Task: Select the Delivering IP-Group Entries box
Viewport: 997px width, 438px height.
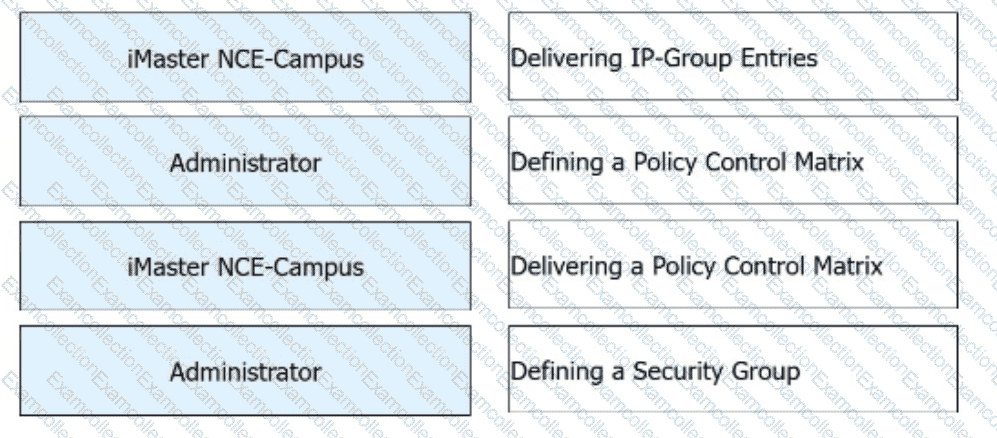Action: click(x=732, y=57)
